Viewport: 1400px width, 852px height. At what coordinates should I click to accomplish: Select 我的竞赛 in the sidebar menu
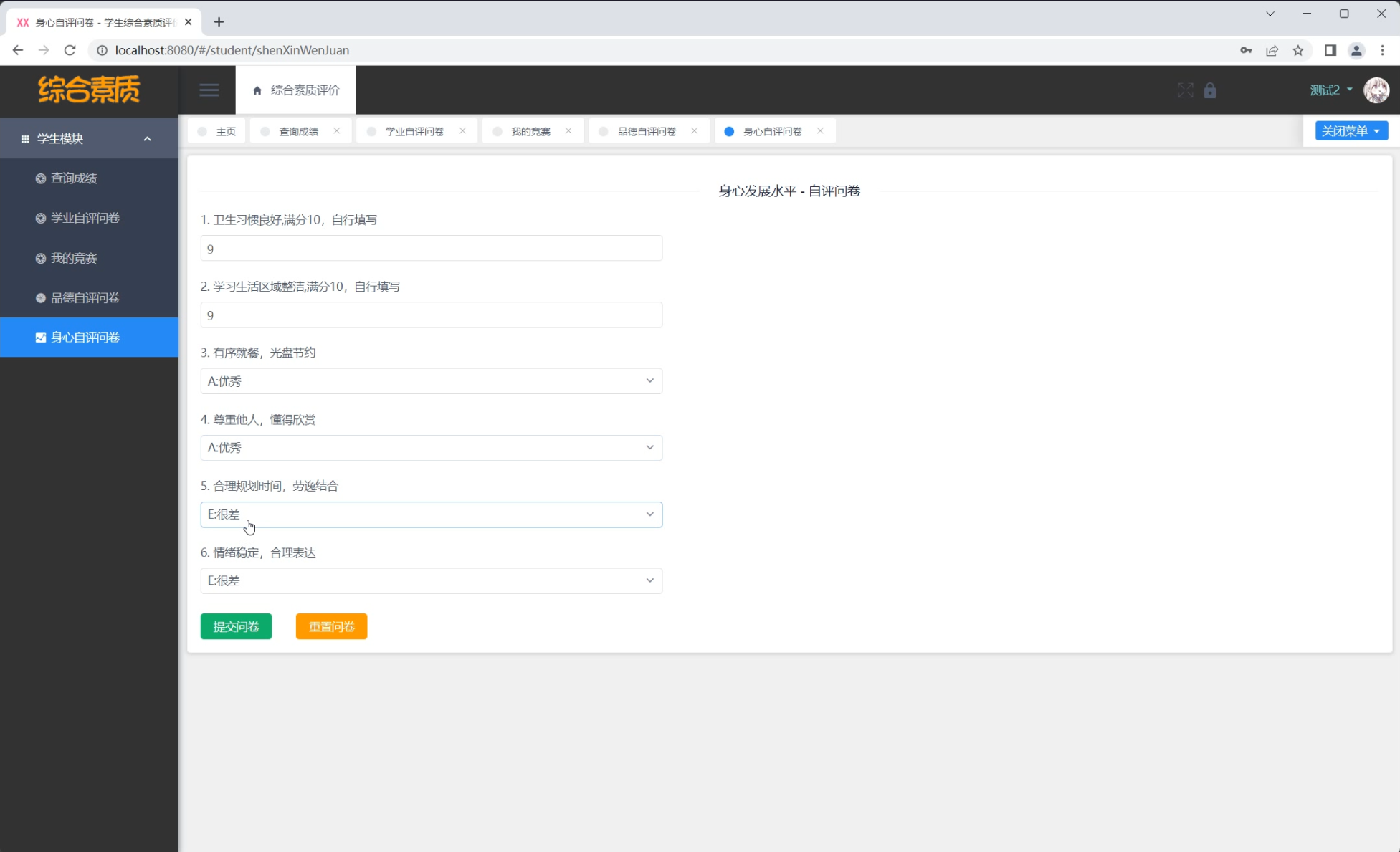[x=73, y=258]
